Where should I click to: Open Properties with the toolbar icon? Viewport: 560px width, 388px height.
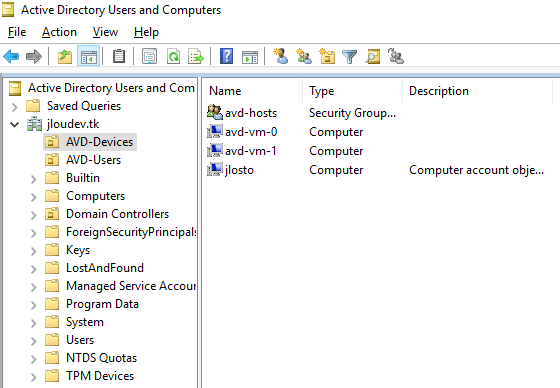tap(149, 56)
